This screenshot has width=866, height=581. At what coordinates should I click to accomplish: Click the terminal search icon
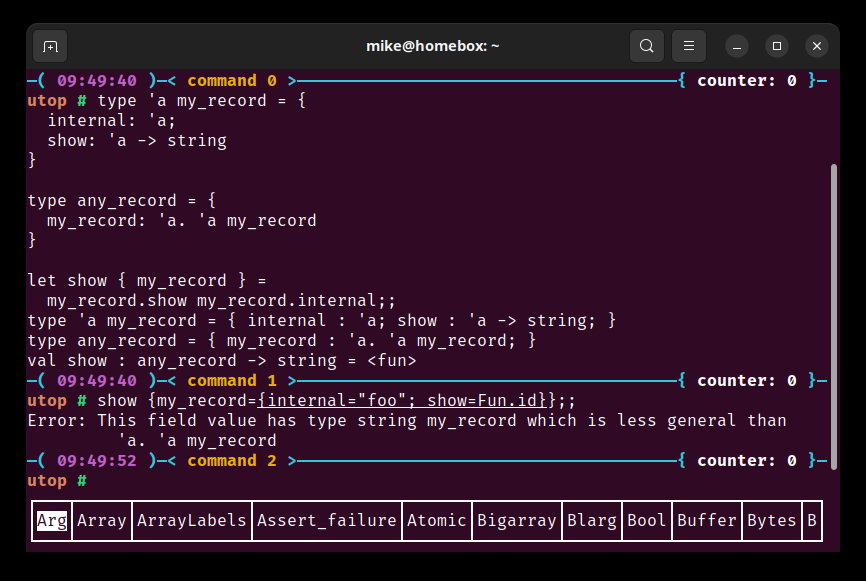coord(647,46)
